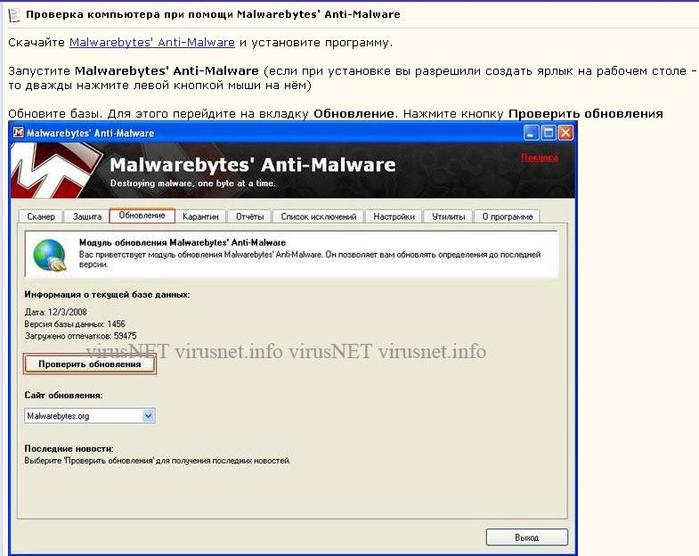Viewport: 699px width, 556px height.
Task: Click the 'Сайт обновления:' label
Action: coord(63,395)
